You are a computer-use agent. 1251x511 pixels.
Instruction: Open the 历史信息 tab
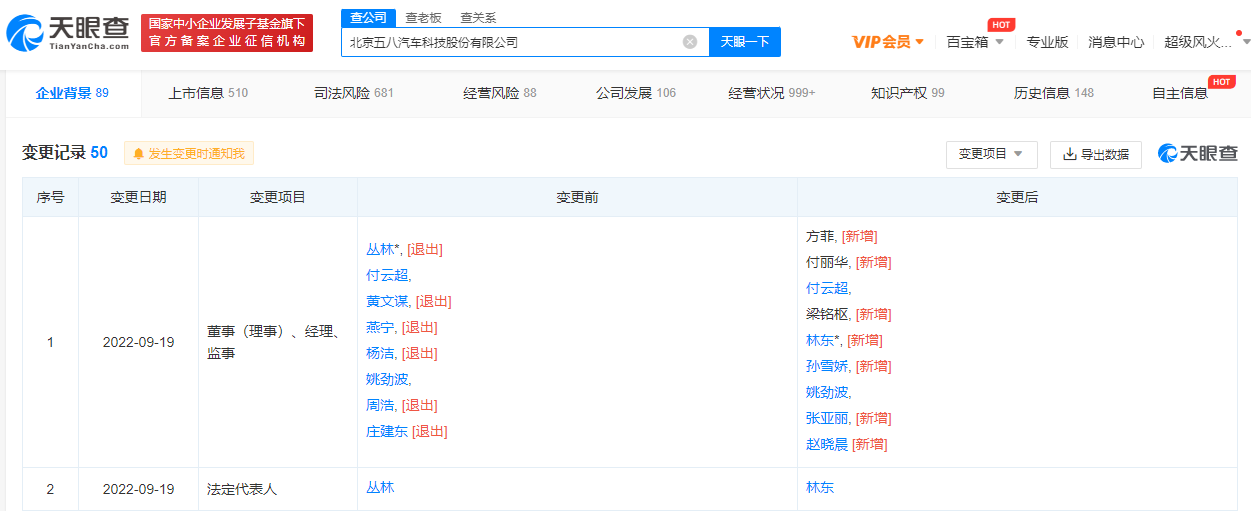1054,93
